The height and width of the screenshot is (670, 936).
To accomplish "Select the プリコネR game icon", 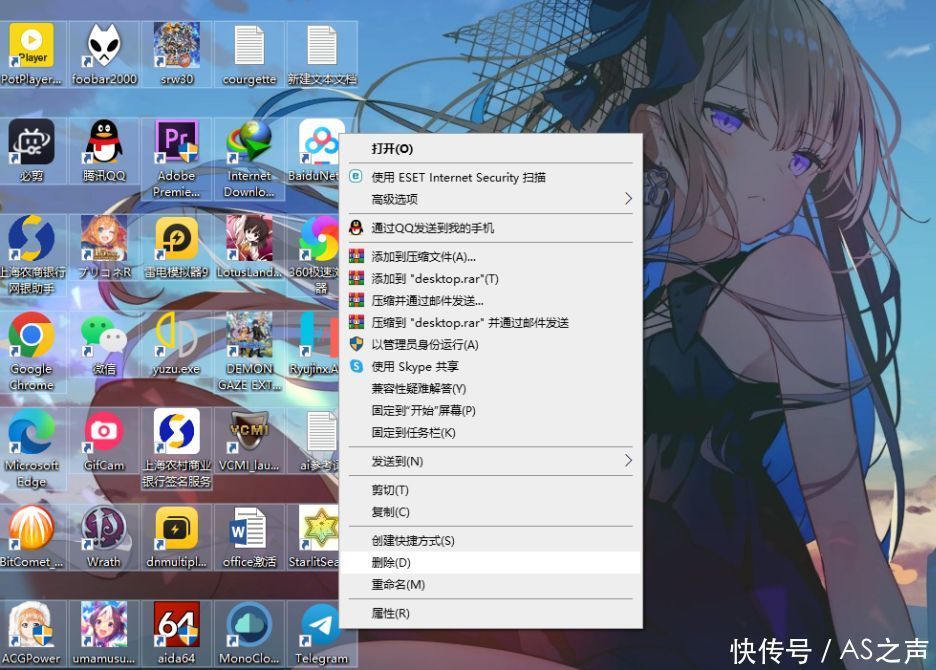I will [104, 247].
